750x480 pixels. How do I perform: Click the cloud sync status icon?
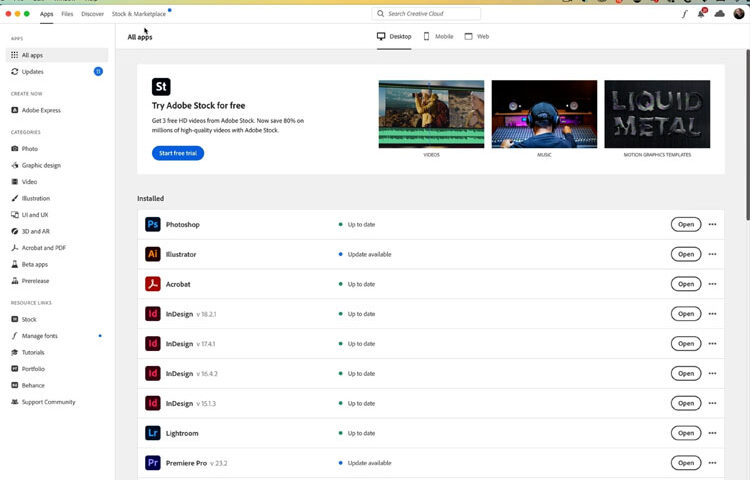click(x=720, y=14)
